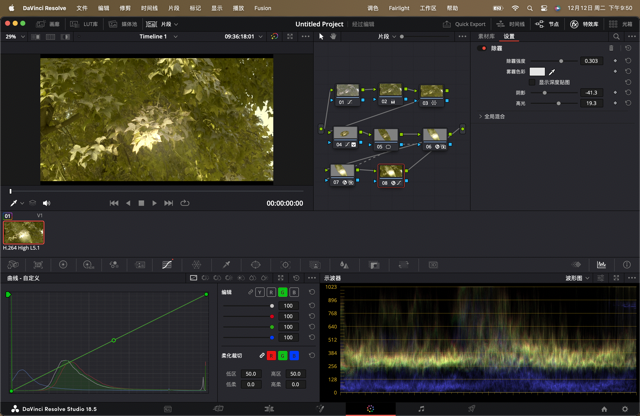This screenshot has height=416, width=640.
Task: Click the stop playback button
Action: click(141, 203)
